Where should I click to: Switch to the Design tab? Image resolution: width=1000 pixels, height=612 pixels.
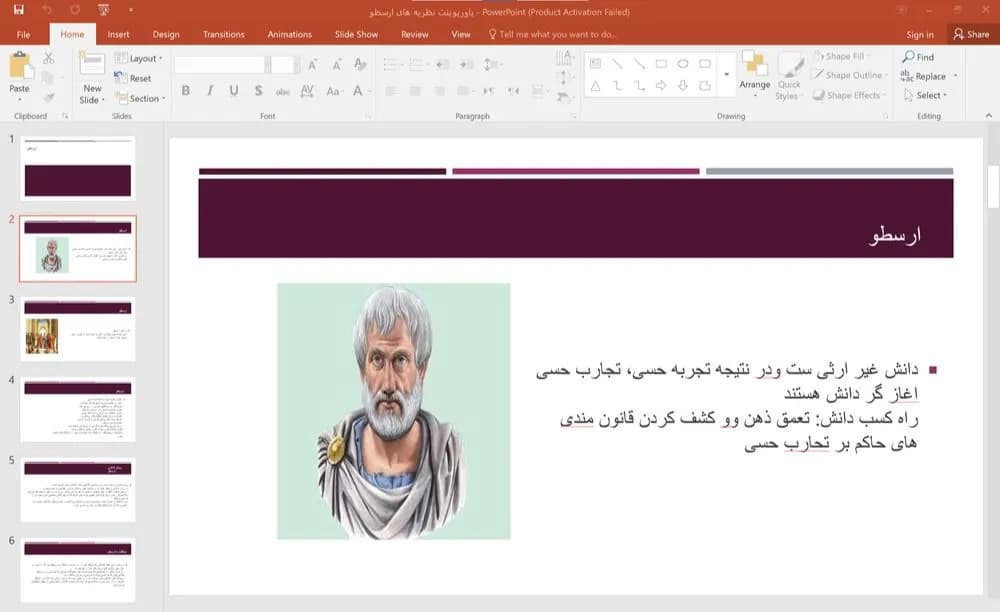[x=166, y=34]
